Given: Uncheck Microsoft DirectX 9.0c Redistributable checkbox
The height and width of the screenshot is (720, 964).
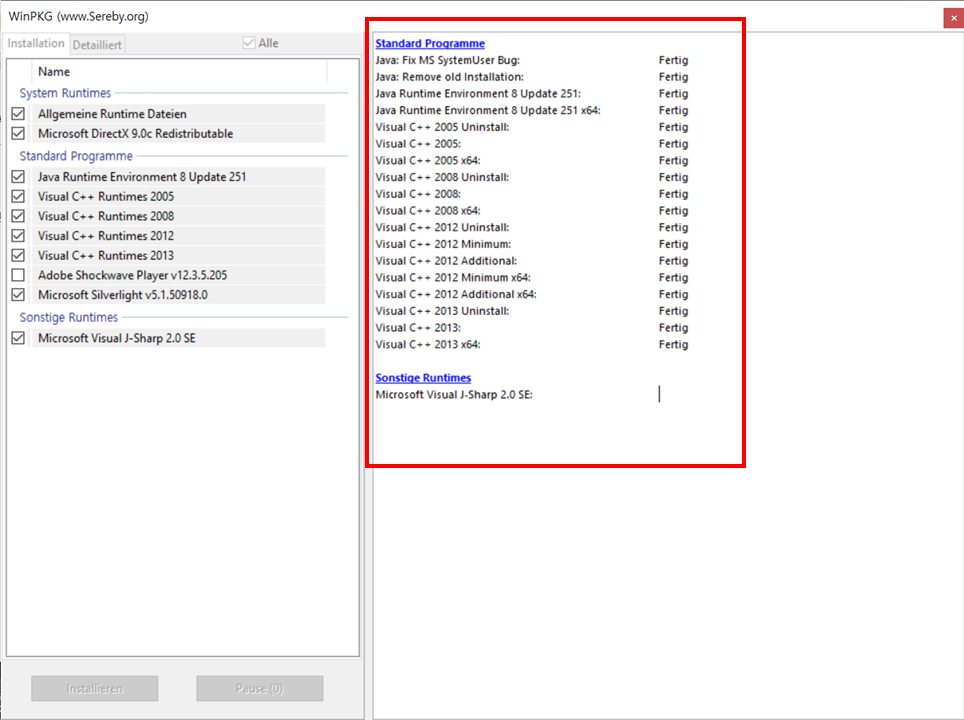Looking at the screenshot, I should 18,133.
